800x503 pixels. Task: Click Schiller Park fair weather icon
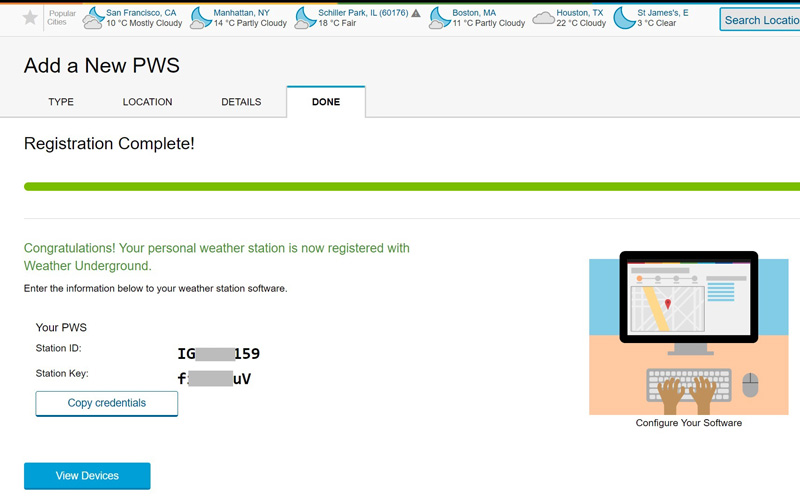click(305, 18)
